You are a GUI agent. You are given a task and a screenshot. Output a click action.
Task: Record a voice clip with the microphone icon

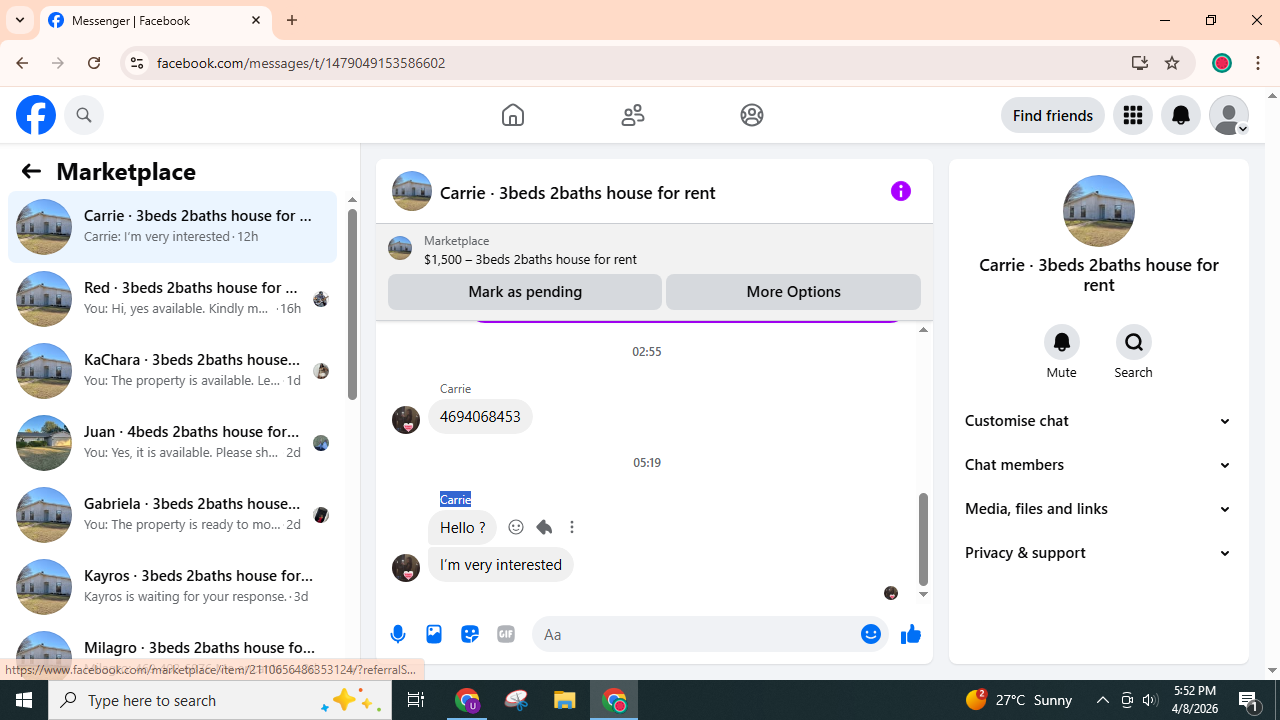(x=398, y=634)
